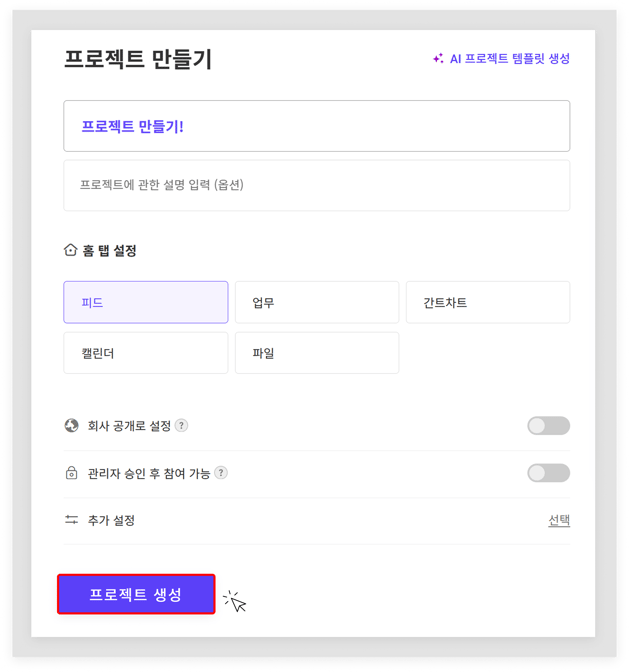This screenshot has width=629, height=672.
Task: Select 업무 as the home tab
Action: [x=317, y=302]
